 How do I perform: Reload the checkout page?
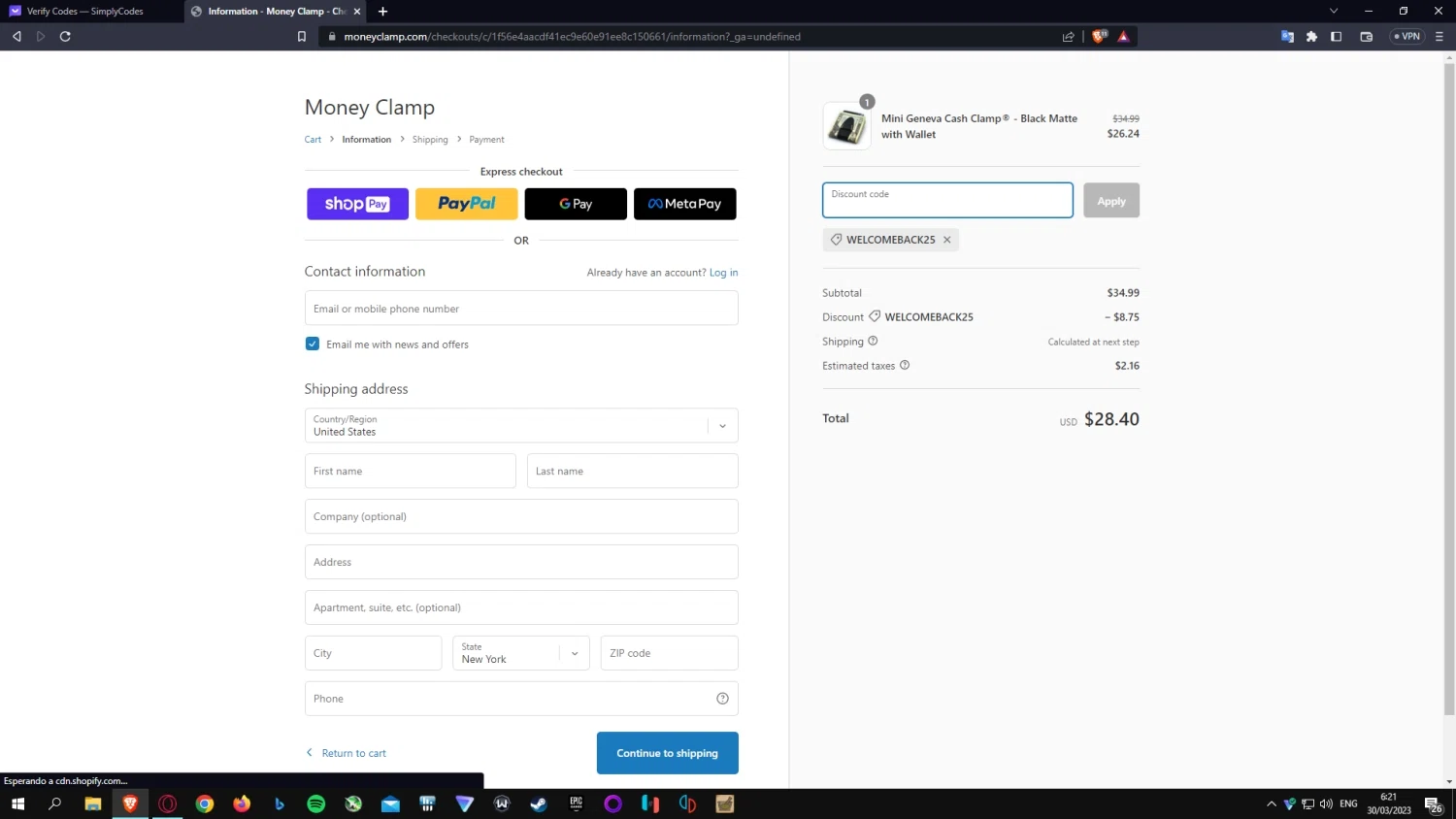65,36
